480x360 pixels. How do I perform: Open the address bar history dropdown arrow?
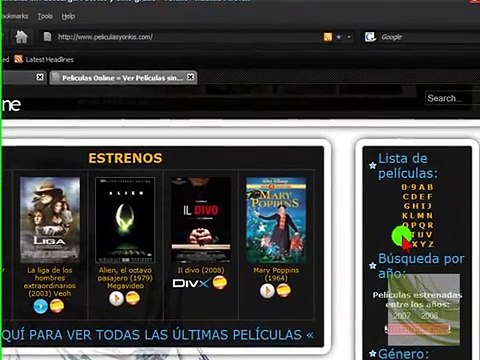click(349, 37)
